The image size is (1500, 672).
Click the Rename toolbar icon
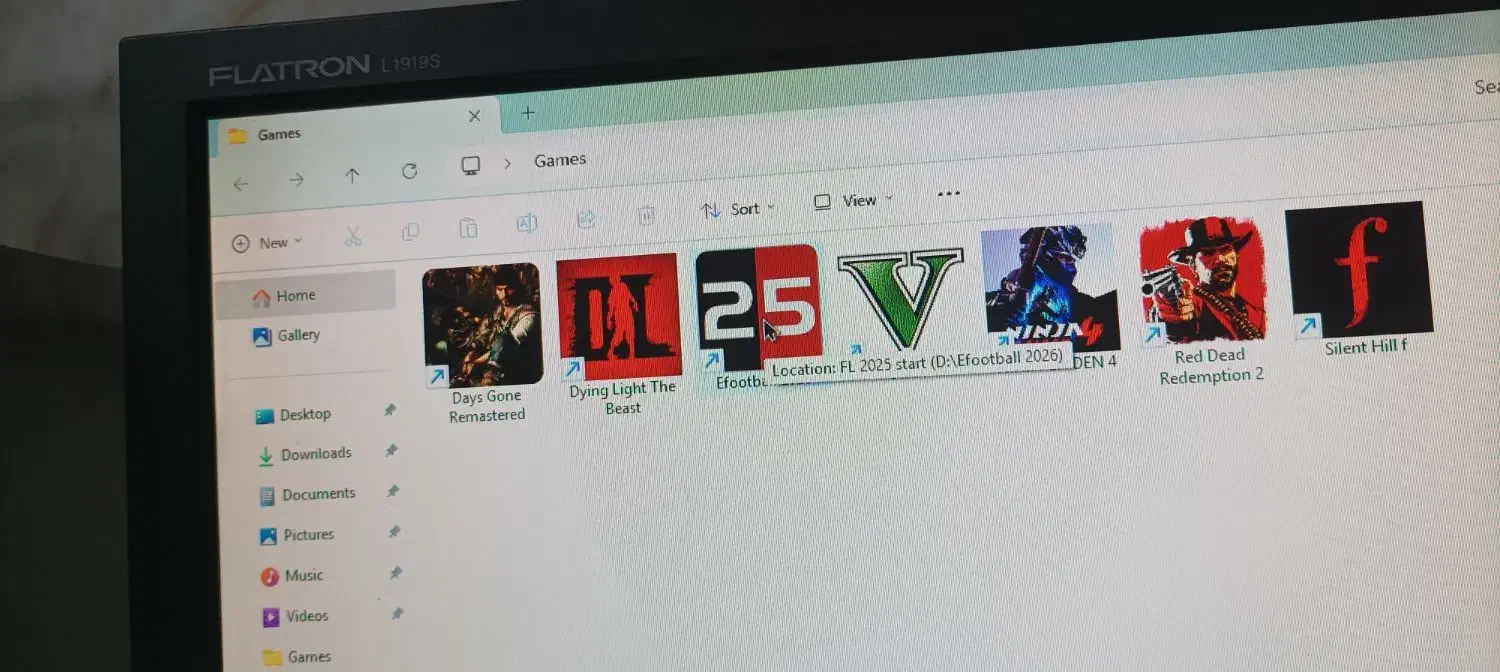point(527,224)
